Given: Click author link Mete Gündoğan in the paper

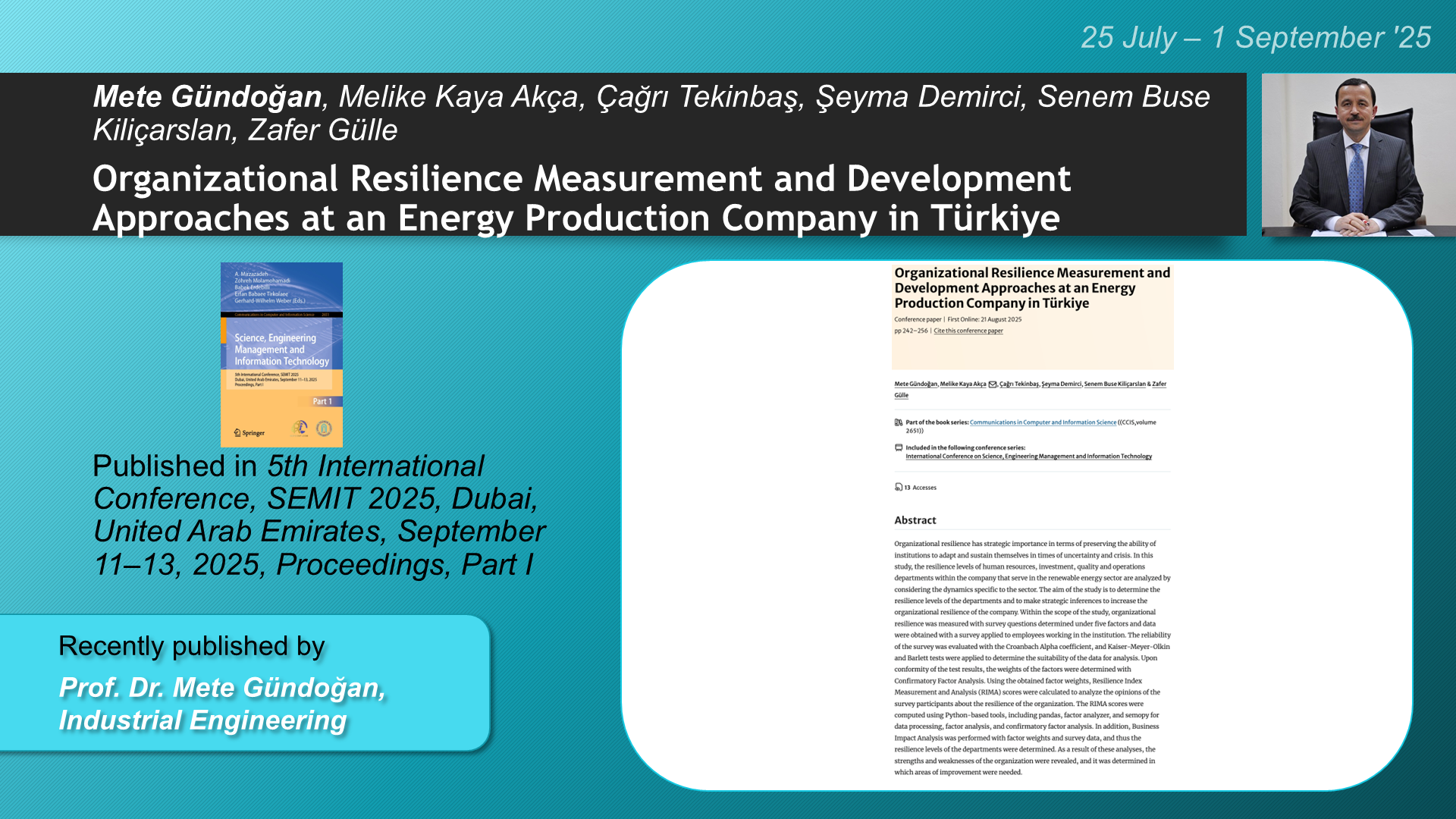Looking at the screenshot, I should [915, 384].
